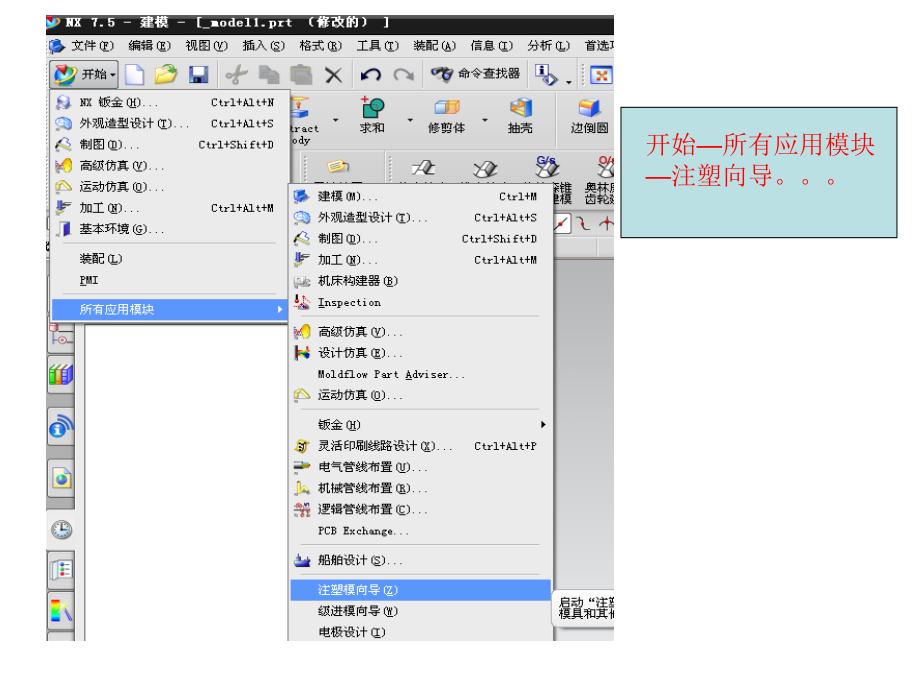Viewport: 920px width, 690px height.
Task: Click the orange X window icon
Action: [x=601, y=75]
